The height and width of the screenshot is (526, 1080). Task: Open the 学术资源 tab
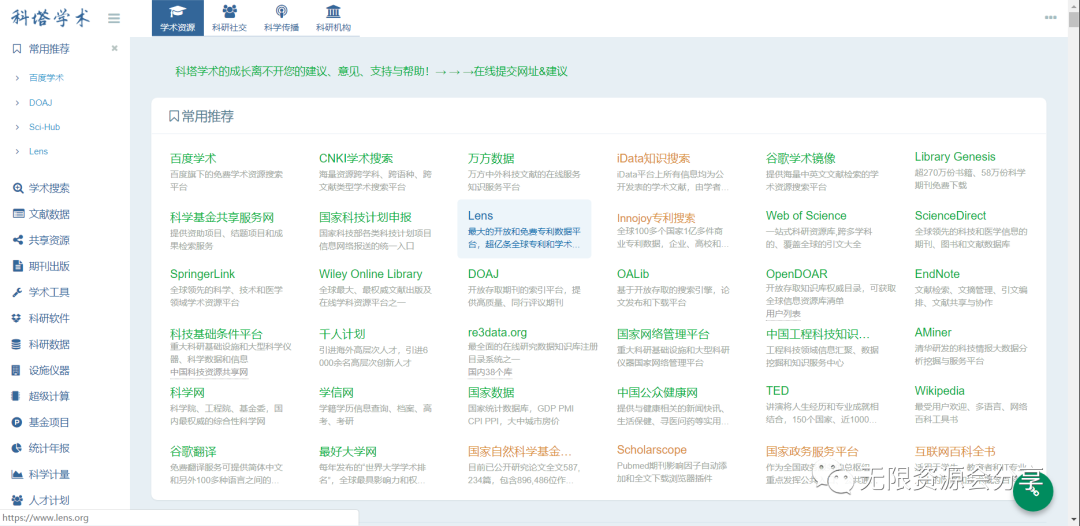178,18
